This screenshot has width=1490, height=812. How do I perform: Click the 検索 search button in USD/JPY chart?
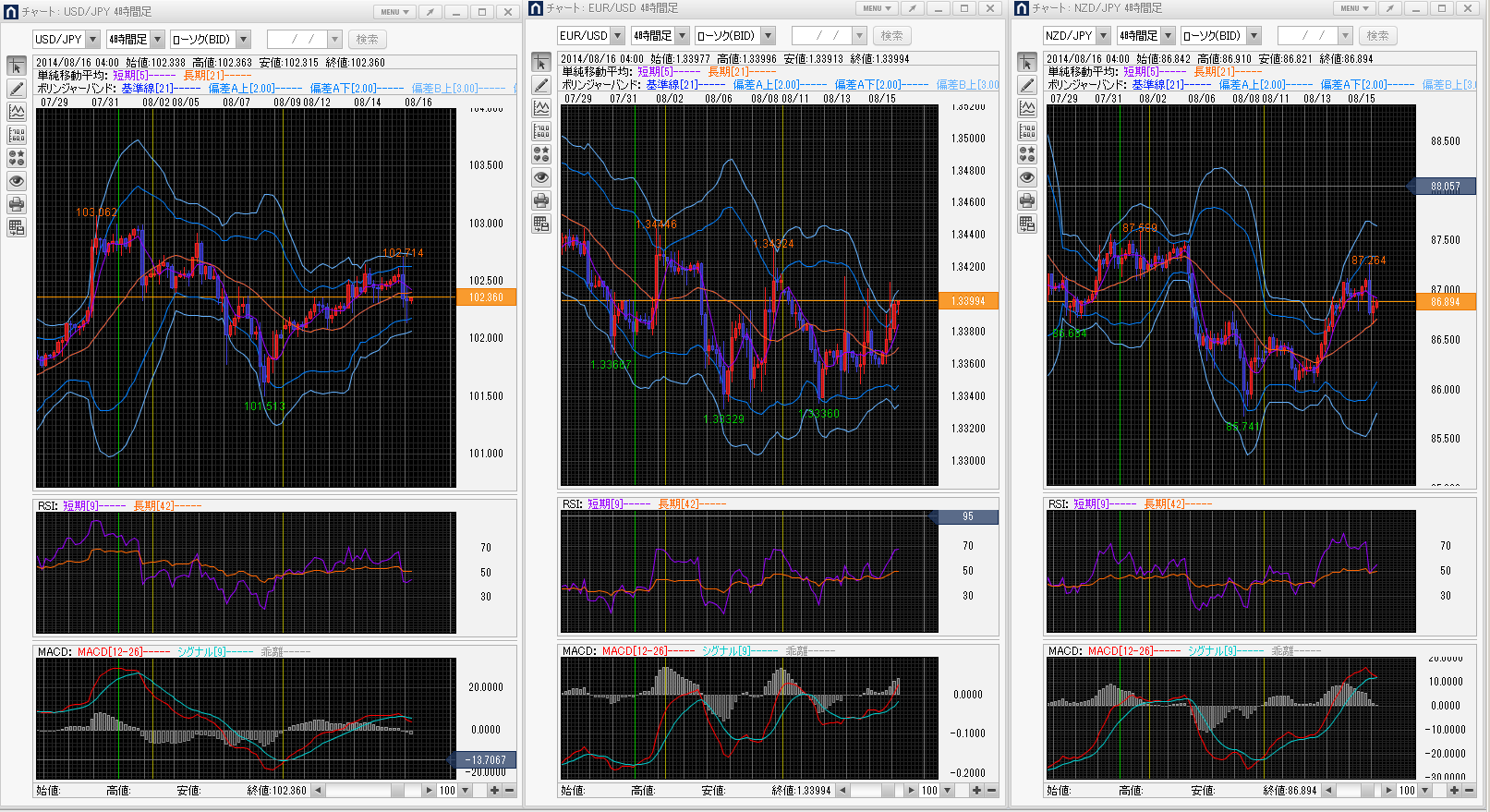point(367,40)
